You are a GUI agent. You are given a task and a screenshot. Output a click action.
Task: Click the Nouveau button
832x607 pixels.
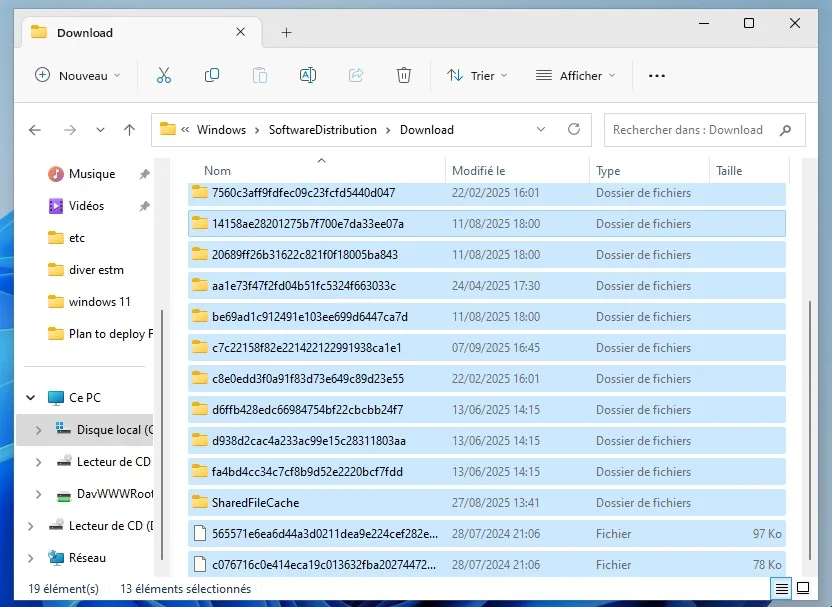coord(77,75)
